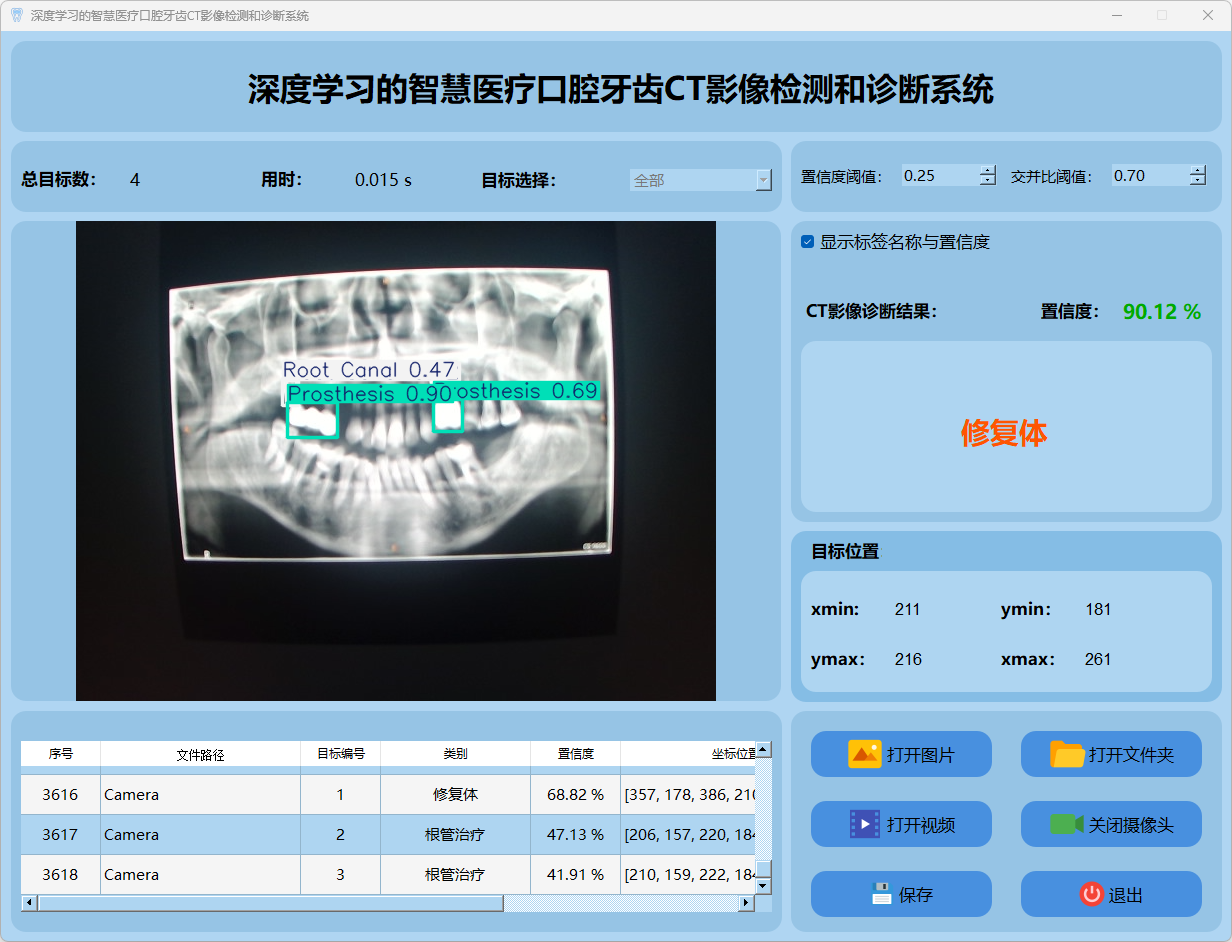
Task: Click the folder icon on Open Folder button
Action: coord(1067,754)
